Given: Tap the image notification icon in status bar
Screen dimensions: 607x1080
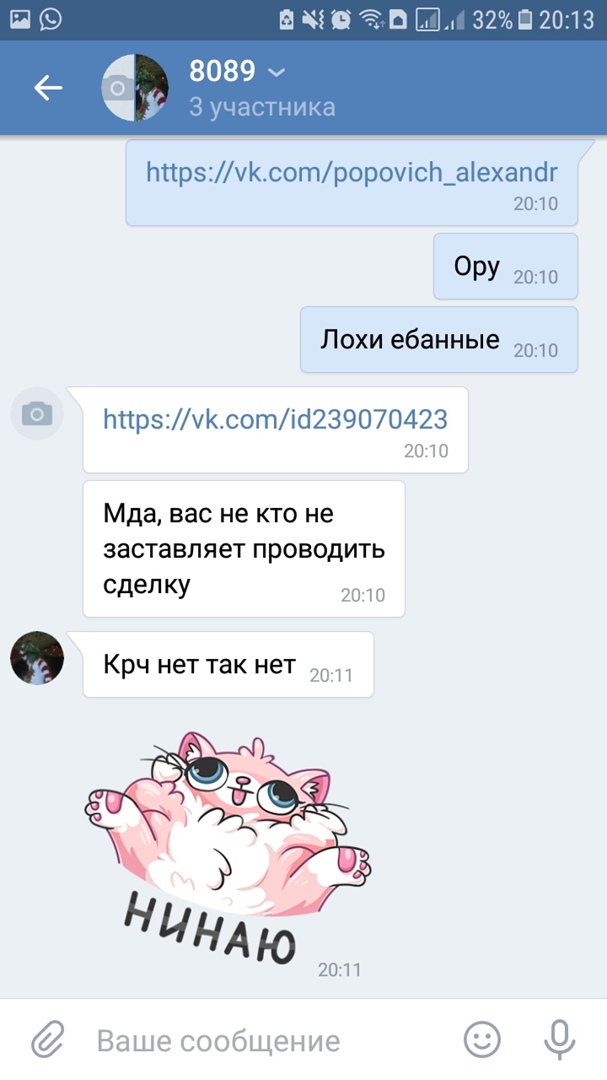Looking at the screenshot, I should click(20, 19).
